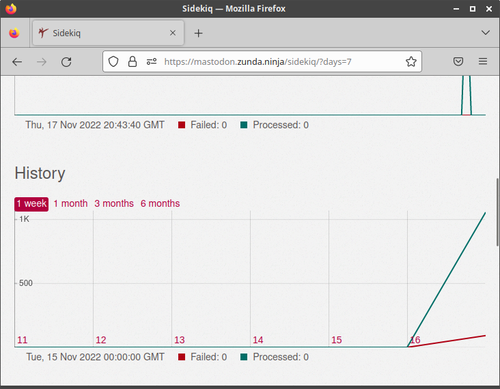Click the red Failed swatch in upper chart legend
Image resolution: width=500 pixels, height=389 pixels.
pyautogui.click(x=182, y=125)
